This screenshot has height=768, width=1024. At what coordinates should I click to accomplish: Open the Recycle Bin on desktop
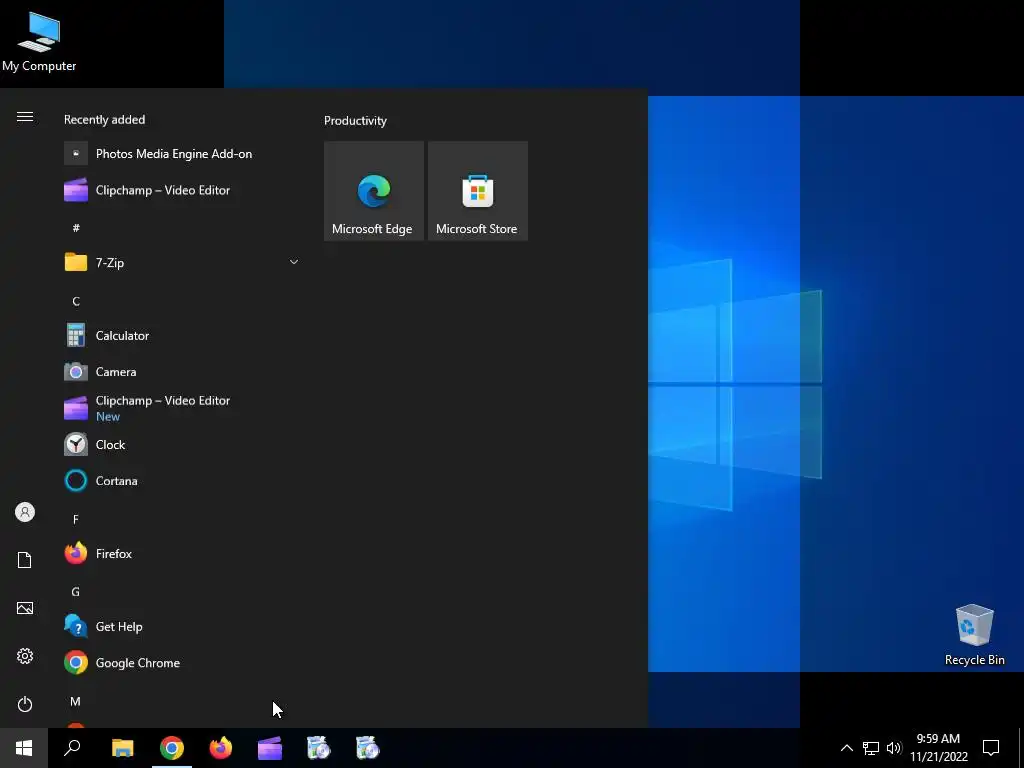(974, 635)
